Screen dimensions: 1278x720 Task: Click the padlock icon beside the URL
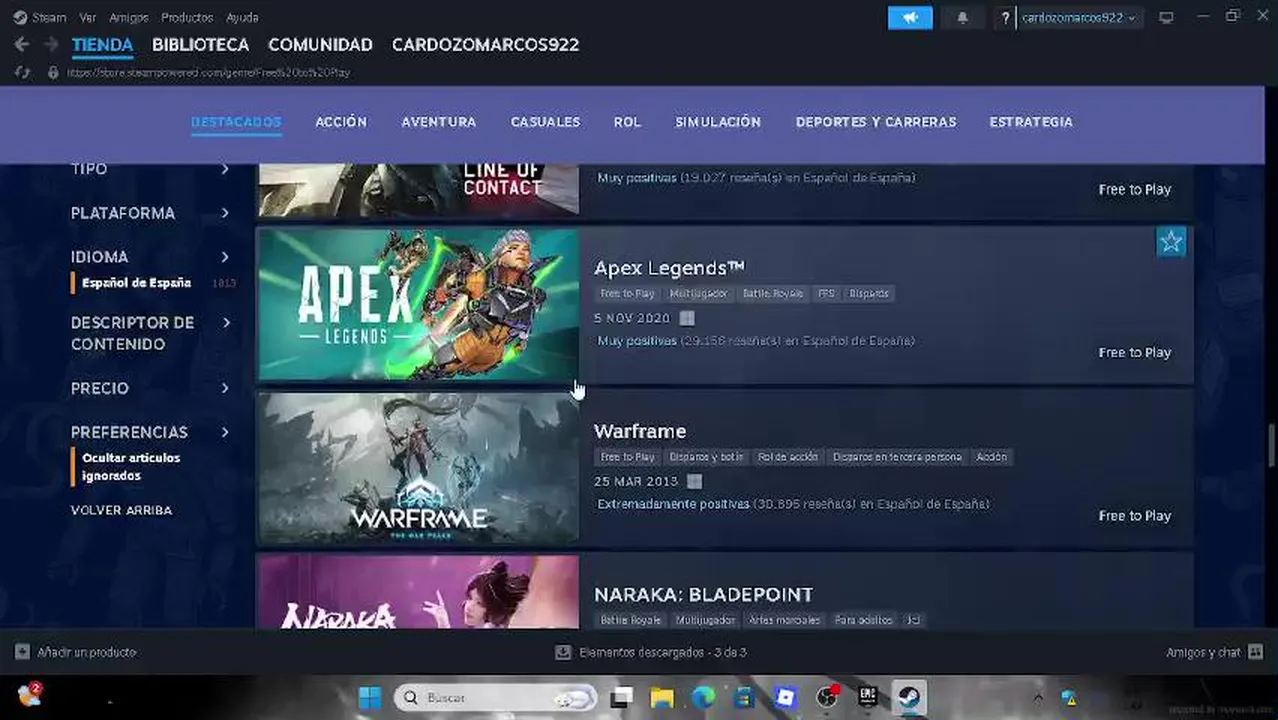pos(53,73)
